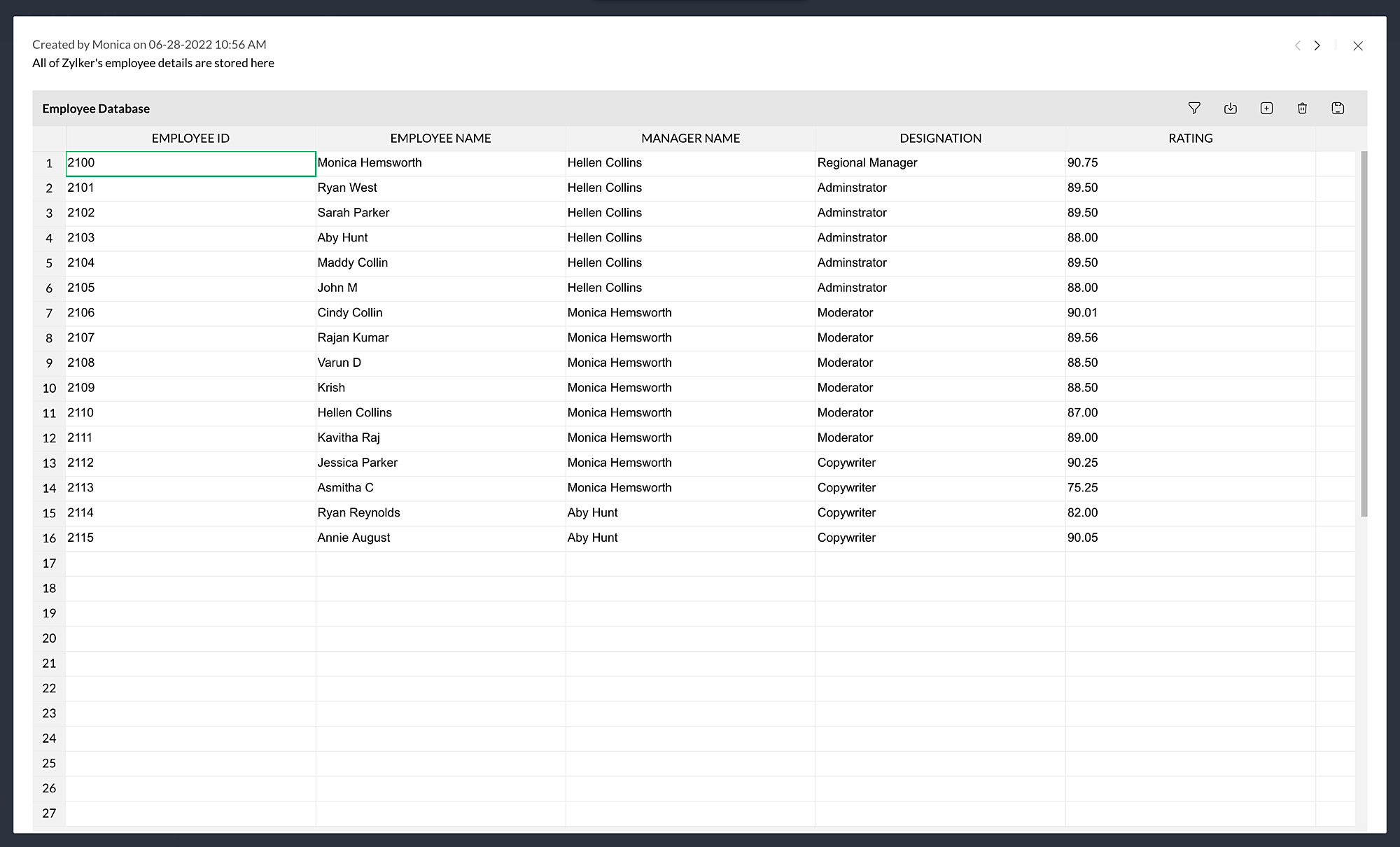Screen dimensions: 1400x847
Task: Select an empty cell in row 17
Action: (x=190, y=563)
